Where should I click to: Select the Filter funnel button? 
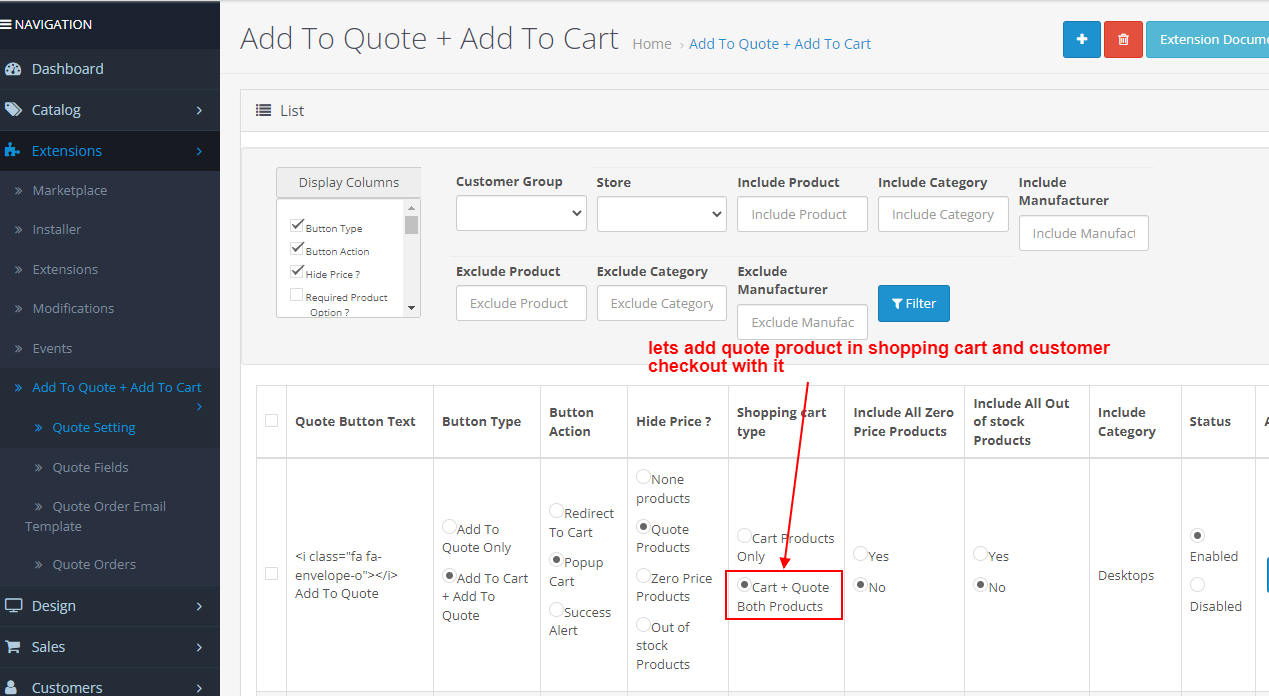[x=913, y=303]
